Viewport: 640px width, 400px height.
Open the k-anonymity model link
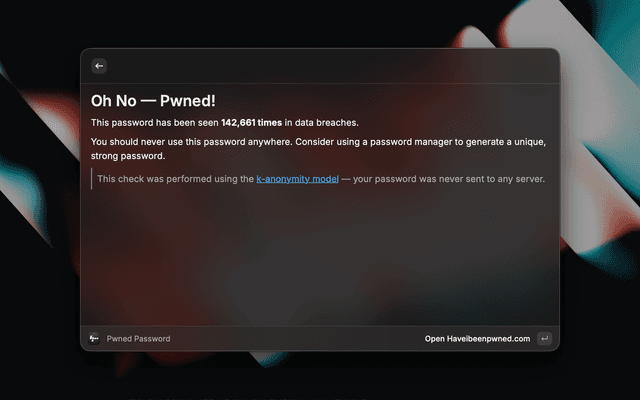tap(297, 179)
